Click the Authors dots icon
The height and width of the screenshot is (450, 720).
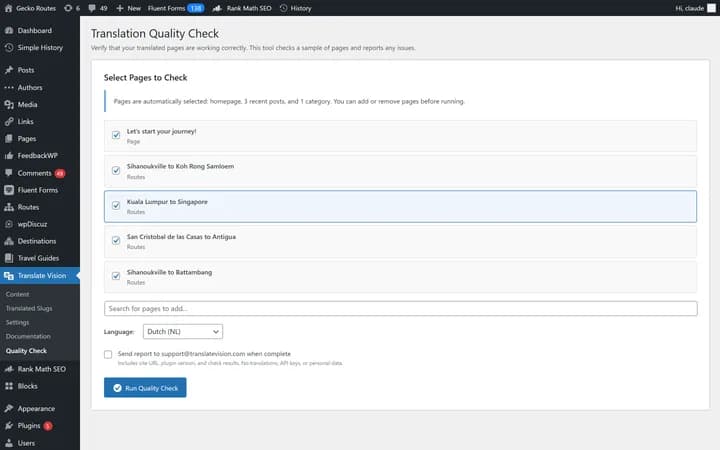9,87
